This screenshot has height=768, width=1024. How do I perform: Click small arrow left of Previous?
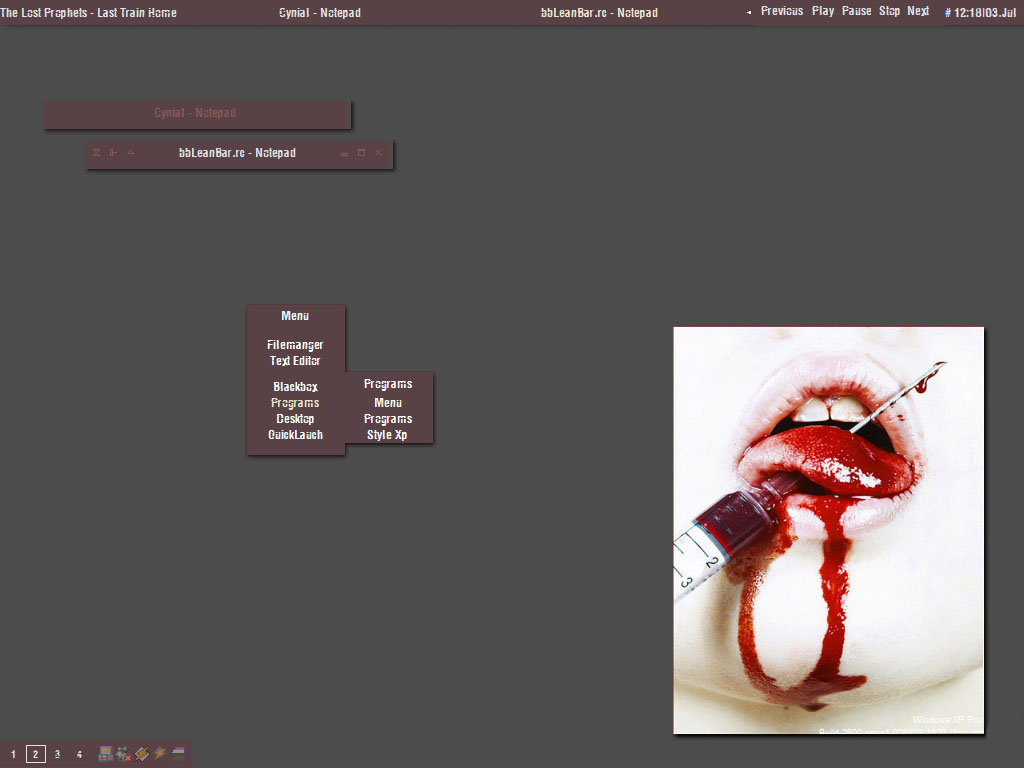point(748,12)
